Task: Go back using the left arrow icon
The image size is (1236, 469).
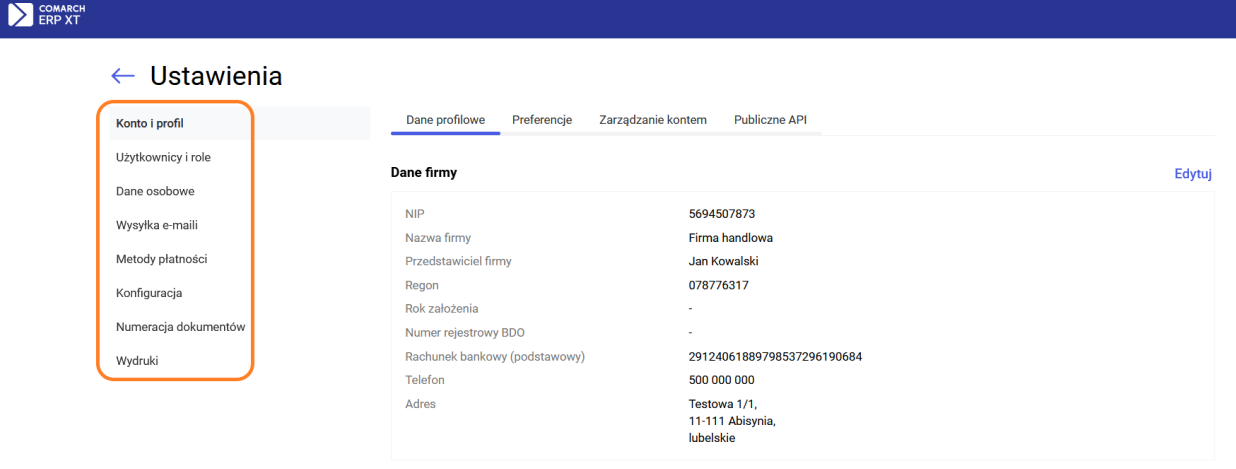Action: tap(123, 76)
